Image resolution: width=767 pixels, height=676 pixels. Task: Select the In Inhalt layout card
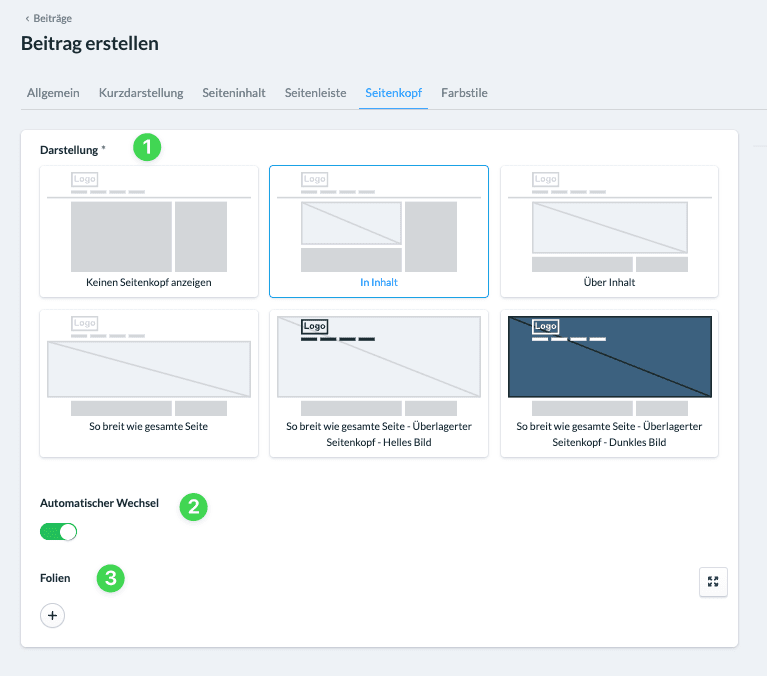click(x=379, y=231)
